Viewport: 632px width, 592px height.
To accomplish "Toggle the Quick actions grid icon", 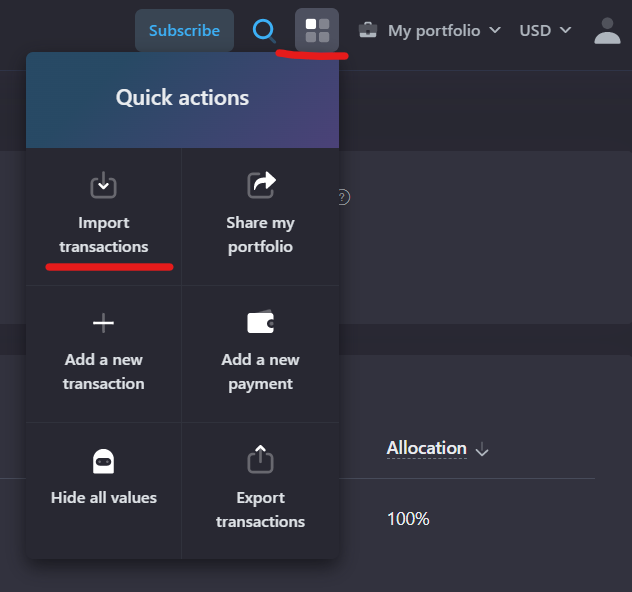I will coord(317,30).
